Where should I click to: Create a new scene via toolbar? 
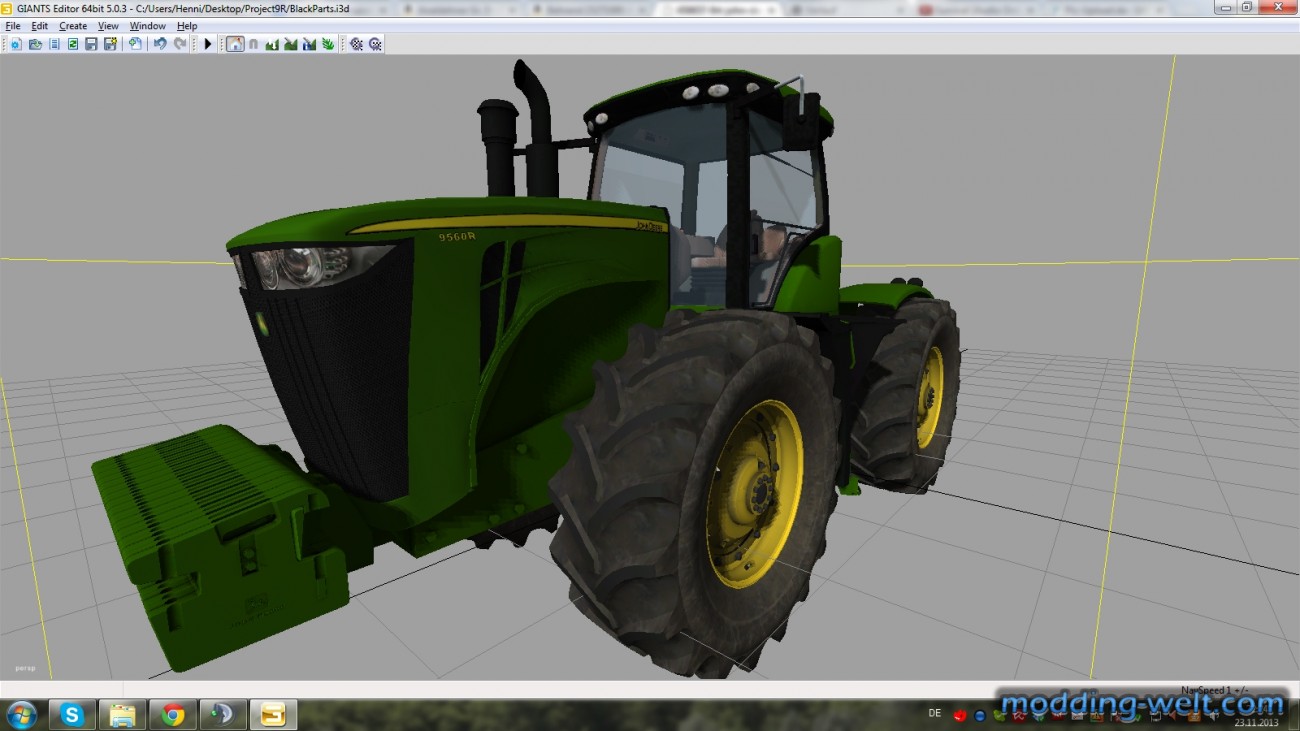[16, 44]
